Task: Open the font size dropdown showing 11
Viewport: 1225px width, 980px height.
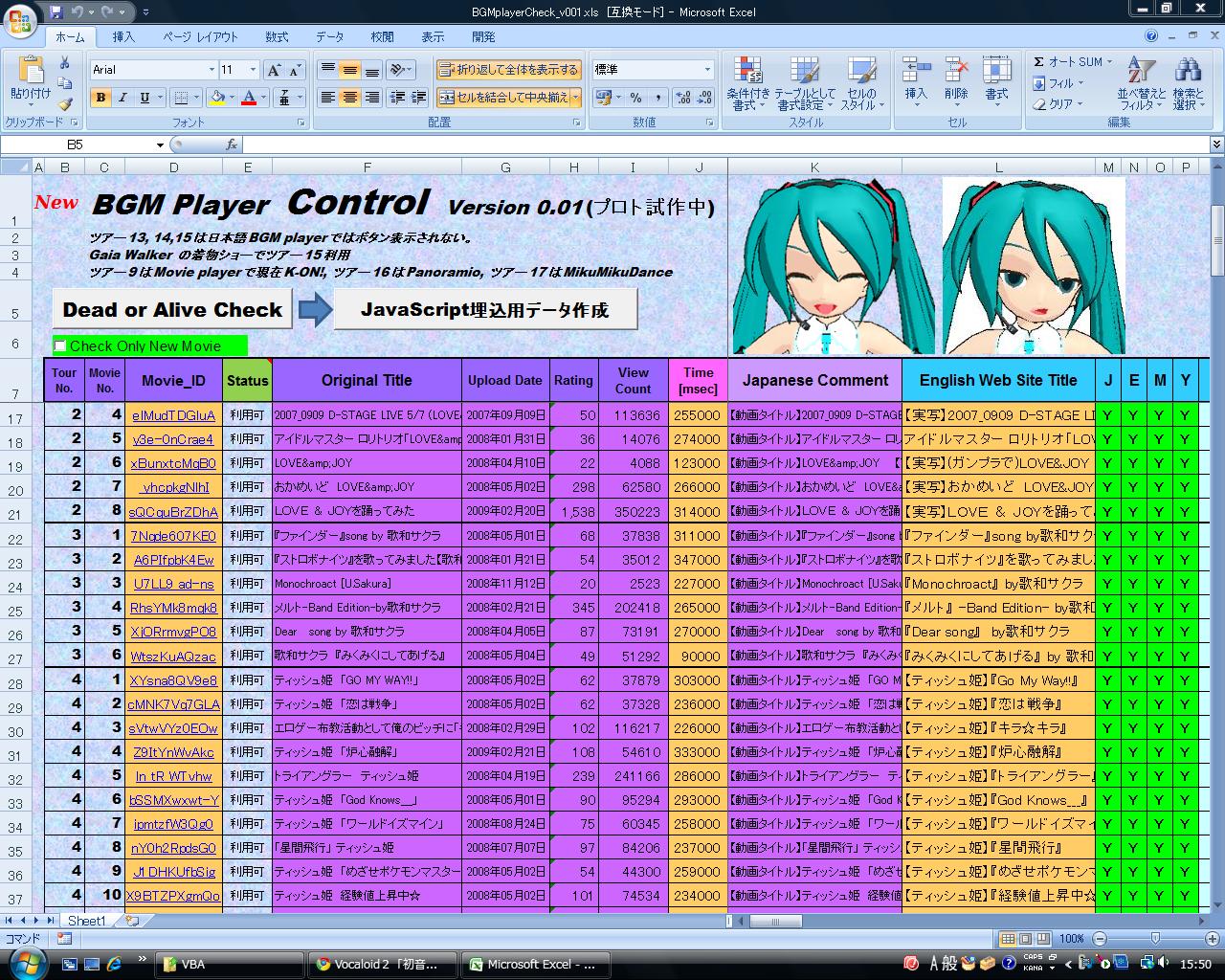Action: pos(253,70)
